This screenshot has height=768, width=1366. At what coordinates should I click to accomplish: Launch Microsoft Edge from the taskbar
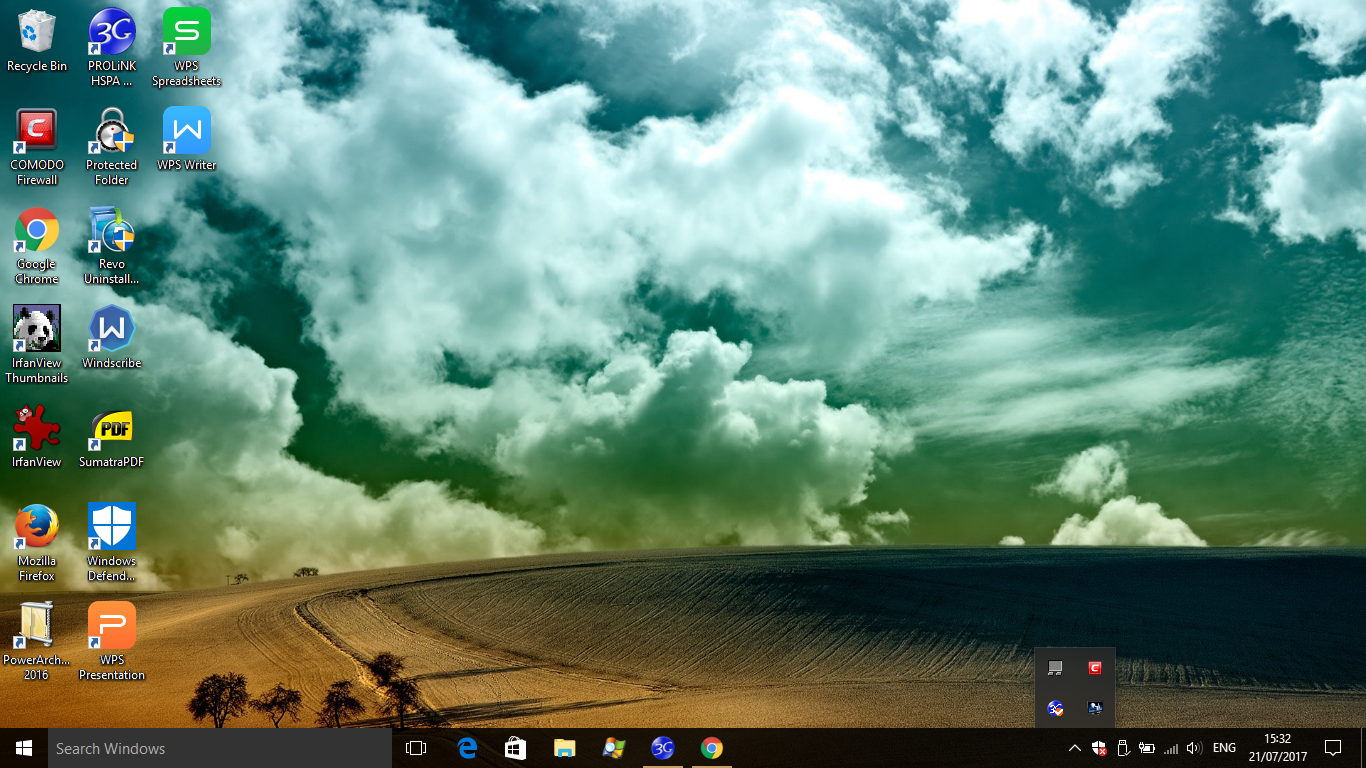[x=466, y=748]
